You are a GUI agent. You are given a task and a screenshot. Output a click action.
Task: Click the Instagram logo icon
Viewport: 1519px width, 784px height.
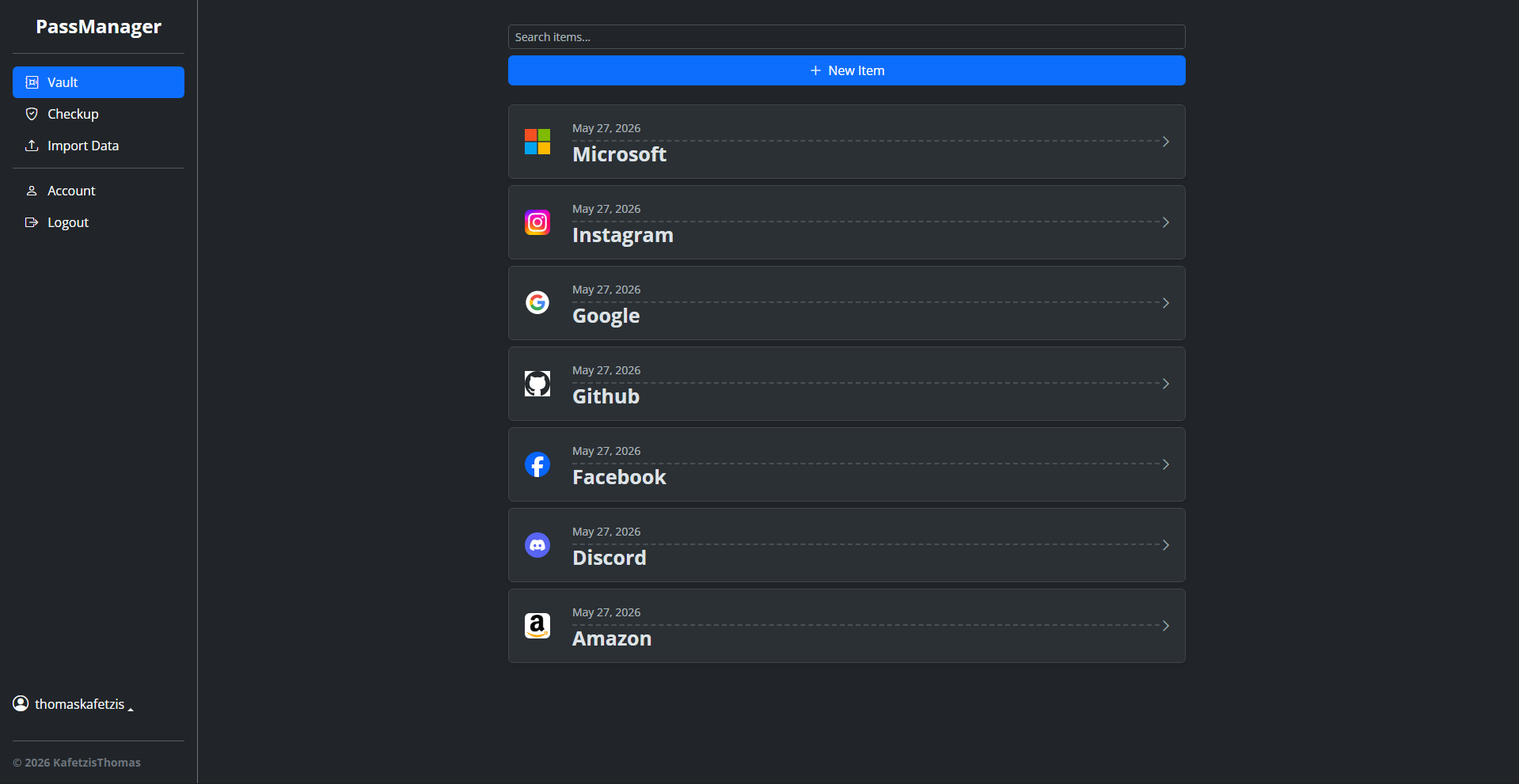[x=537, y=222]
